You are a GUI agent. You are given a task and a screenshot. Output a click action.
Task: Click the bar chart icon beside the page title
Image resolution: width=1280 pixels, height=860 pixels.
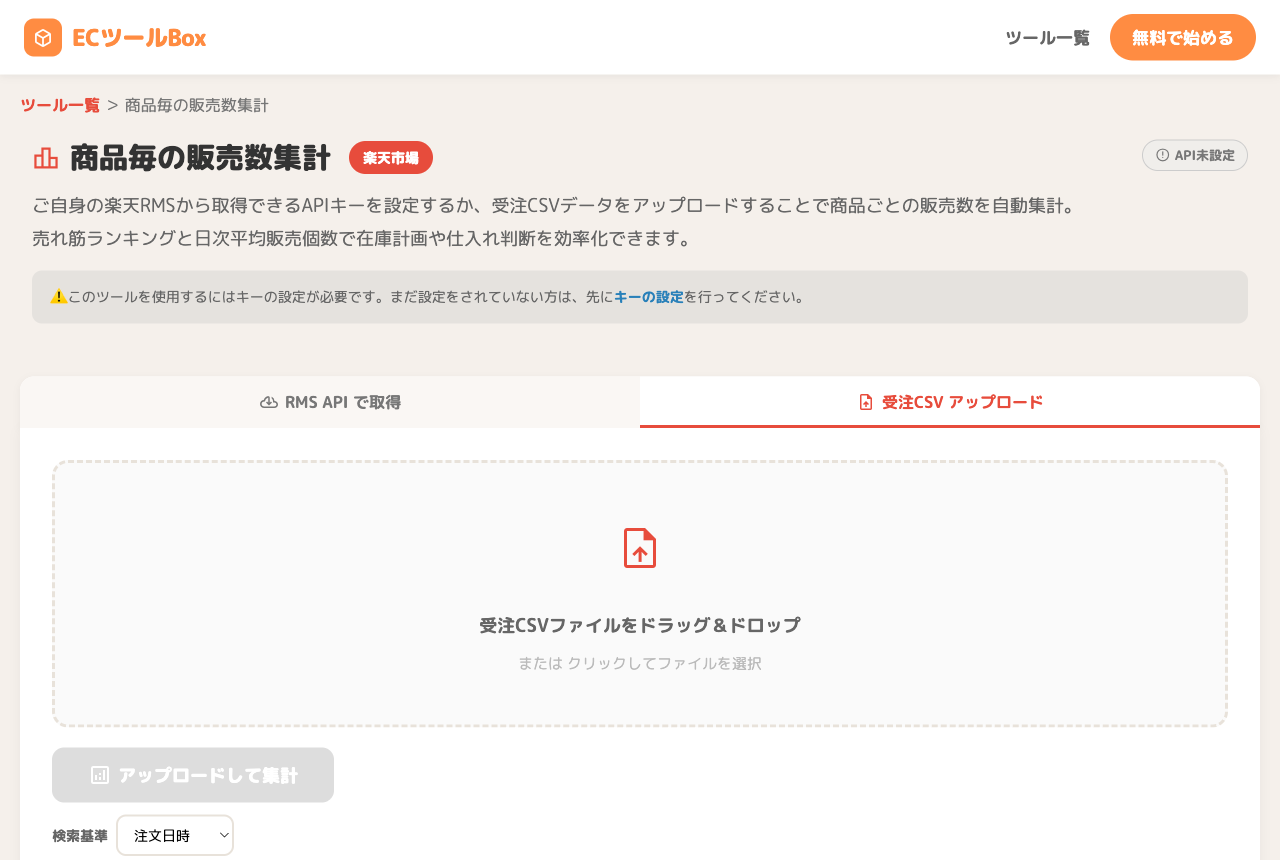pyautogui.click(x=46, y=158)
